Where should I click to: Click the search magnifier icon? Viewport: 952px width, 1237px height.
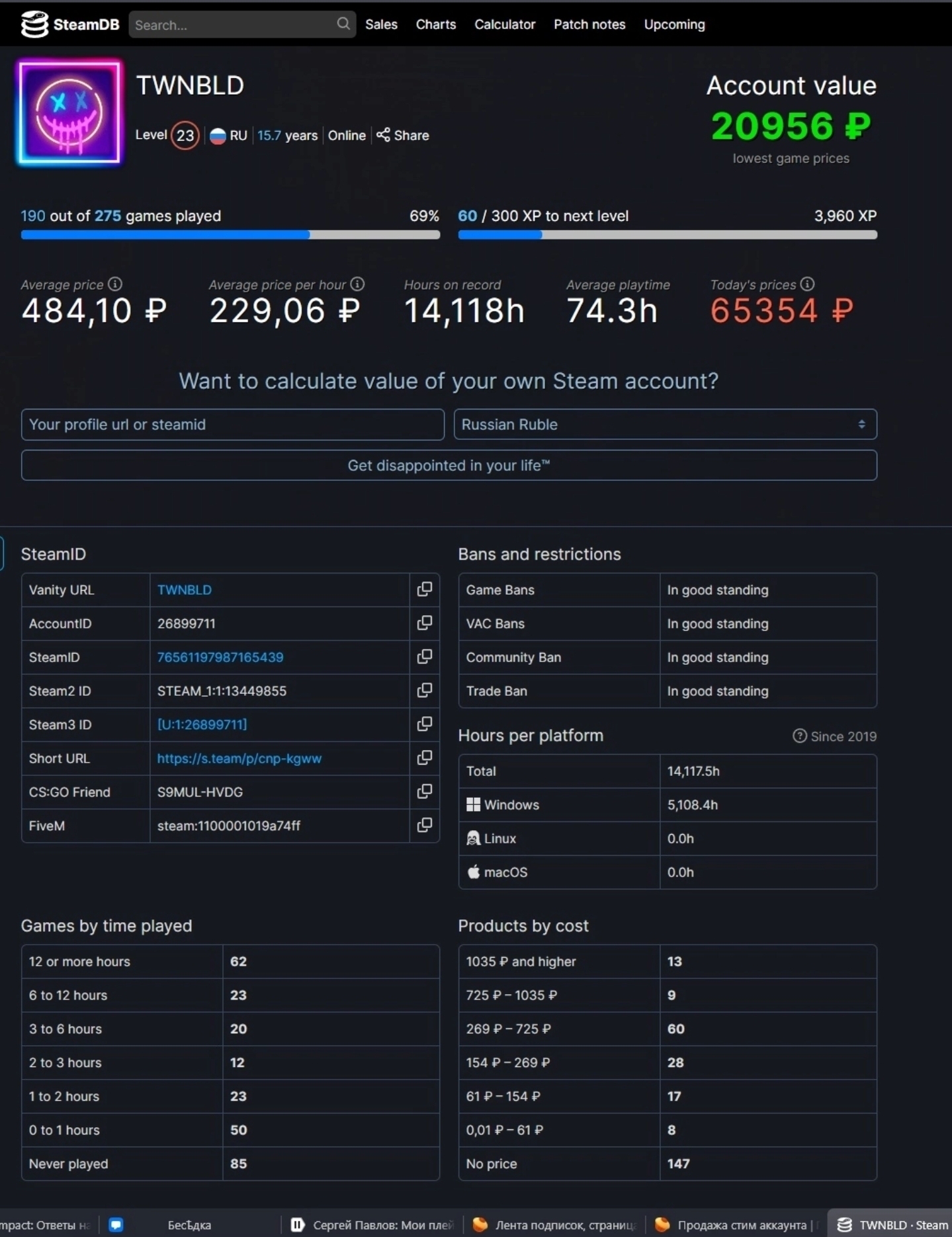pyautogui.click(x=343, y=24)
